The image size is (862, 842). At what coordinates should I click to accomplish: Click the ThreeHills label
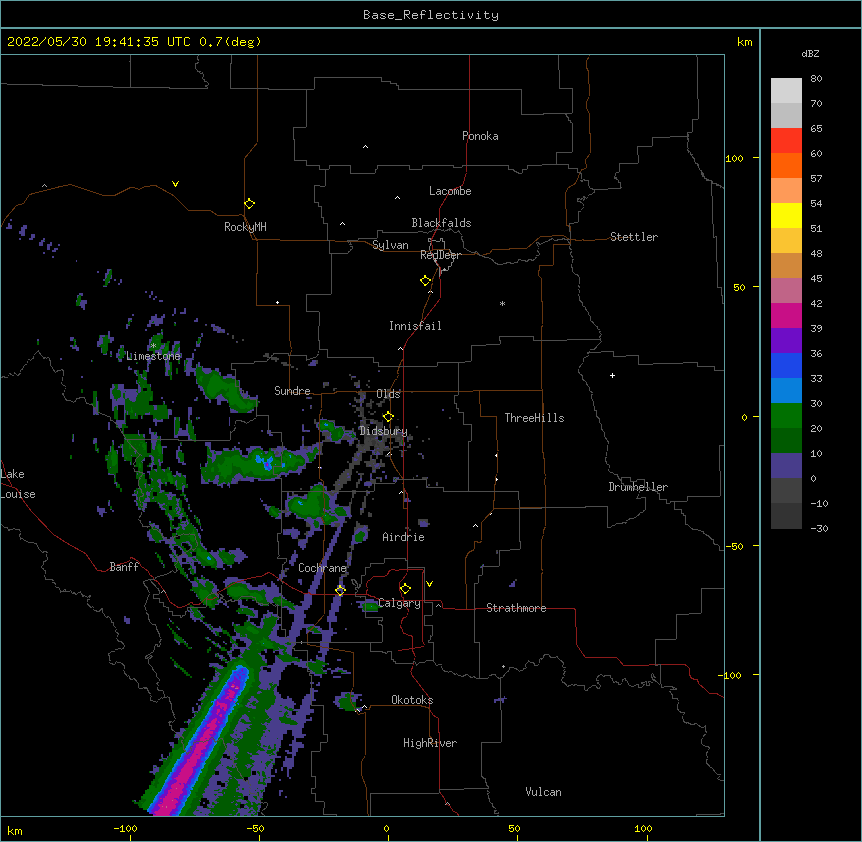click(534, 418)
